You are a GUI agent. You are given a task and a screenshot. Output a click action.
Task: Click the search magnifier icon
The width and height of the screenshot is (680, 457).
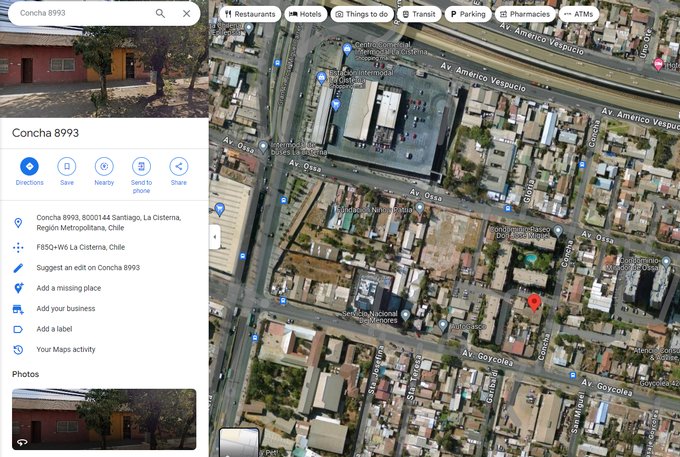tap(160, 14)
